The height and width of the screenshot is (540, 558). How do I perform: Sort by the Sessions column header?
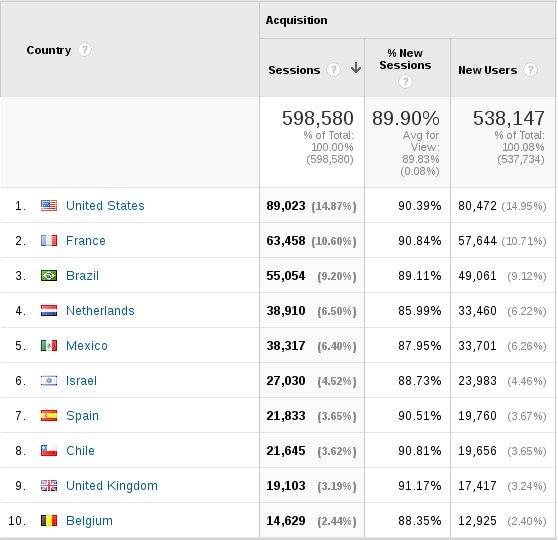click(x=294, y=70)
